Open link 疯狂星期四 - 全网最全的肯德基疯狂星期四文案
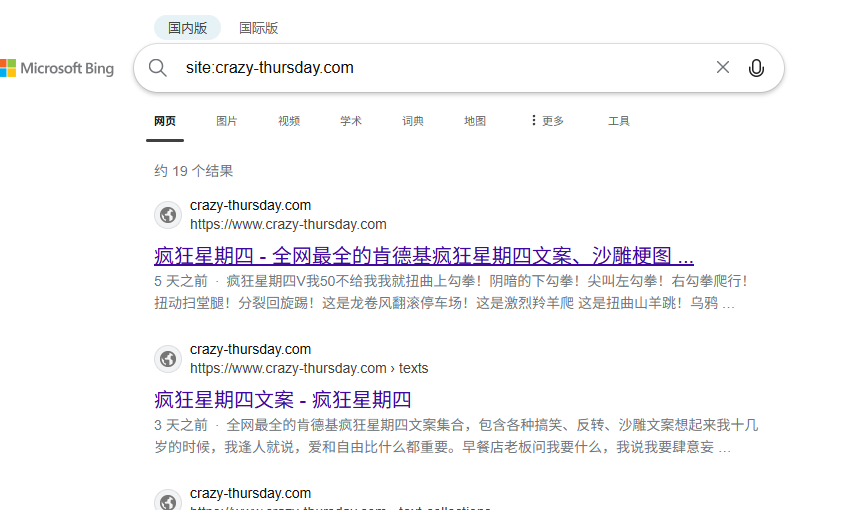This screenshot has width=846, height=510. point(424,256)
